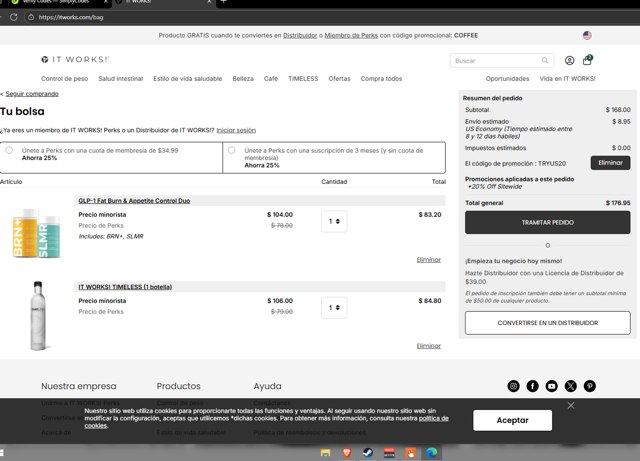640x461 pixels.
Task: Change quantity for GLP-1 Fat Burn Duo
Action: pyautogui.click(x=334, y=221)
